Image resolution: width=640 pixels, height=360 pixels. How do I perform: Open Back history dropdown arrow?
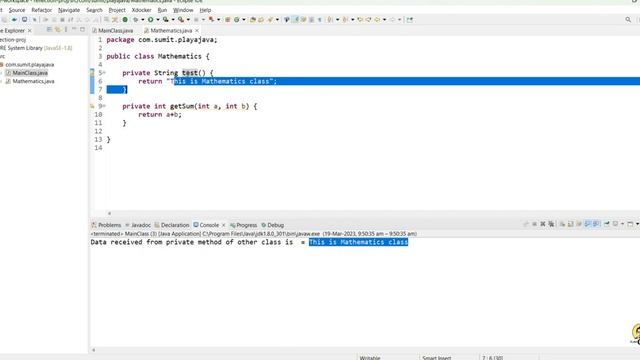coord(384,20)
